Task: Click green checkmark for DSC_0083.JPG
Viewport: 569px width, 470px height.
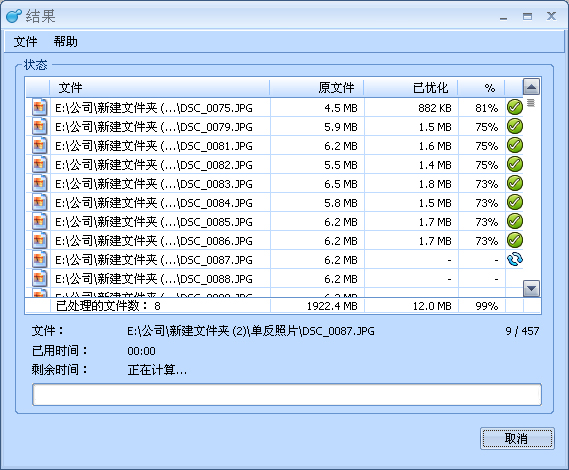Action: 515,183
